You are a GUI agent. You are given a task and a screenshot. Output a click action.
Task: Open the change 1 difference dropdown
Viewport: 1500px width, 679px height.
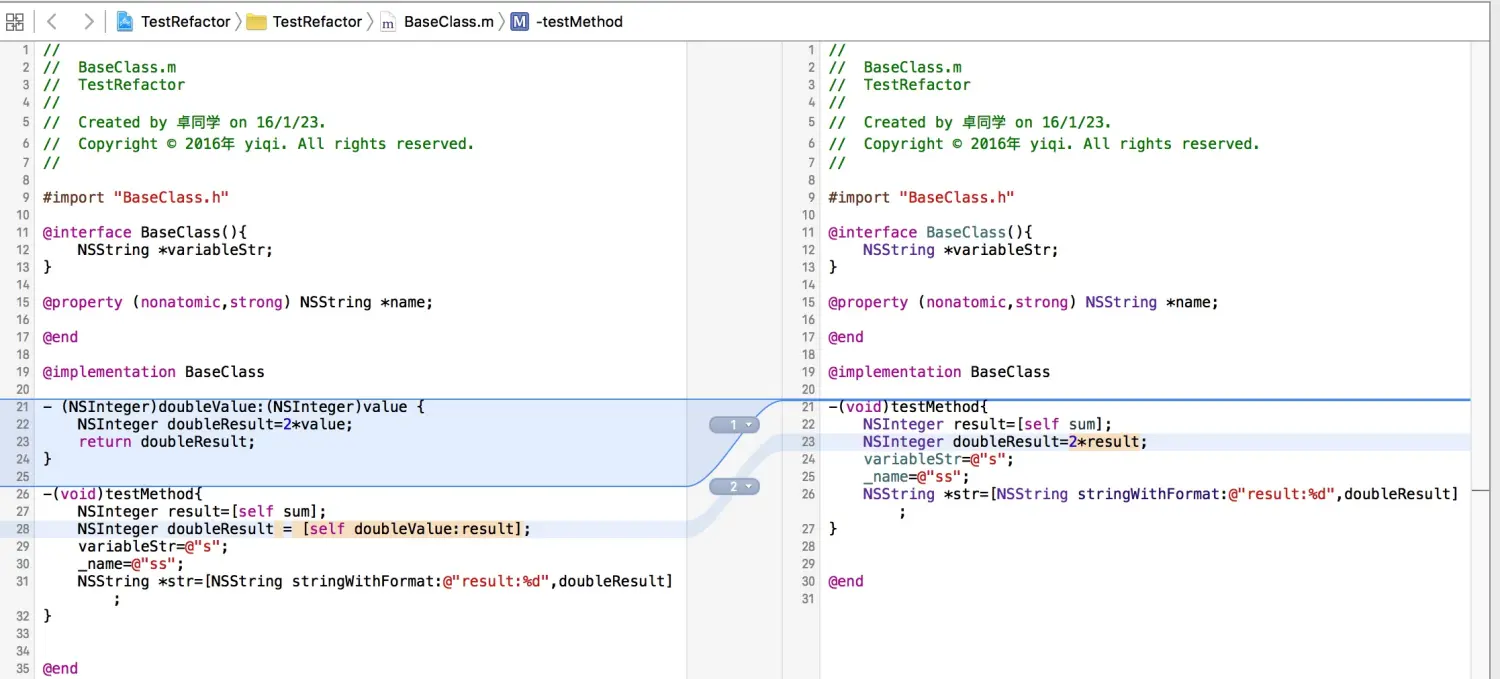click(x=734, y=425)
